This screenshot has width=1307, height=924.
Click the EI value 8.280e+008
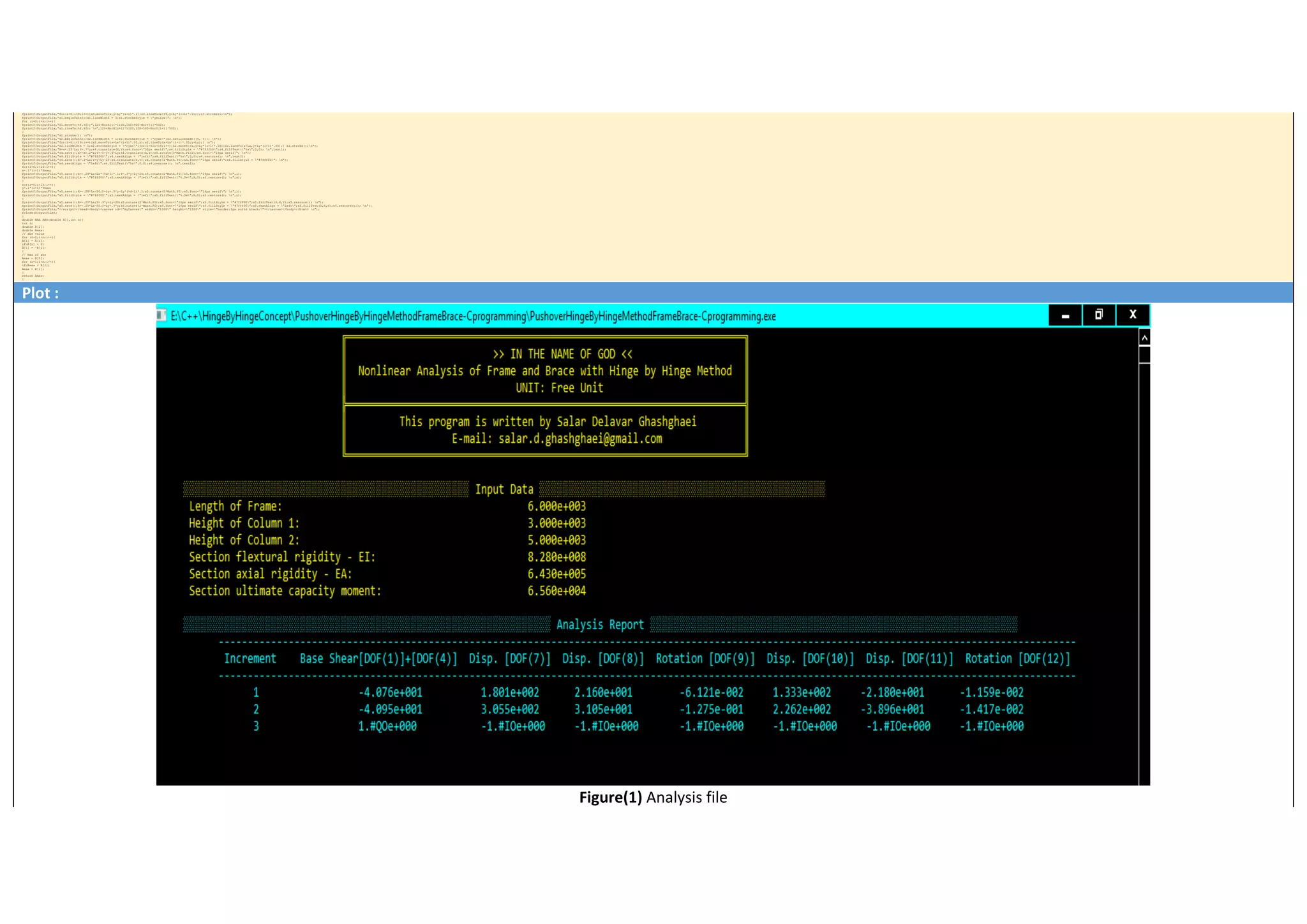[556, 557]
